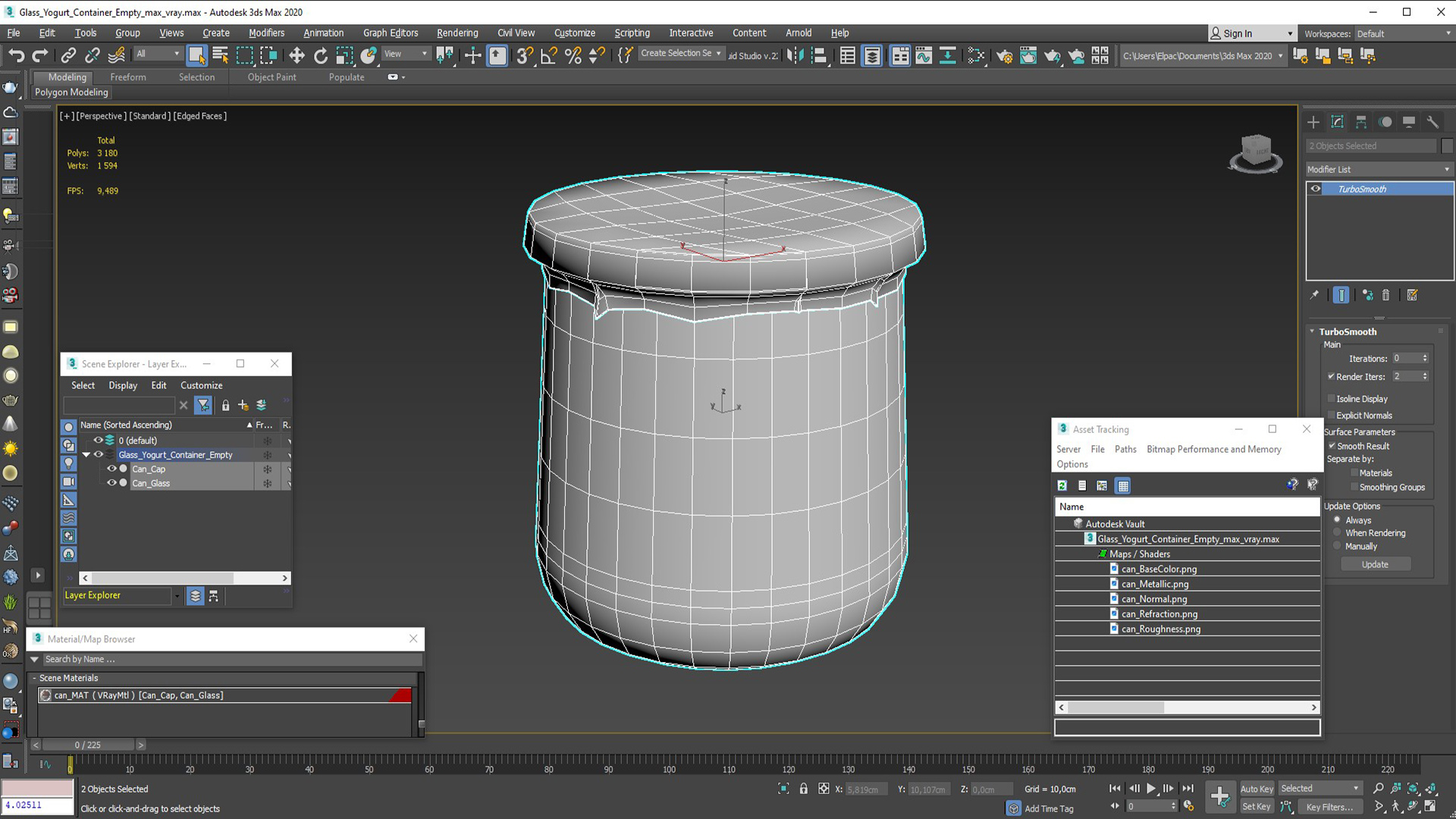The height and width of the screenshot is (819, 1456).
Task: Click Table View icon in Asset Tracking
Action: 1123,485
